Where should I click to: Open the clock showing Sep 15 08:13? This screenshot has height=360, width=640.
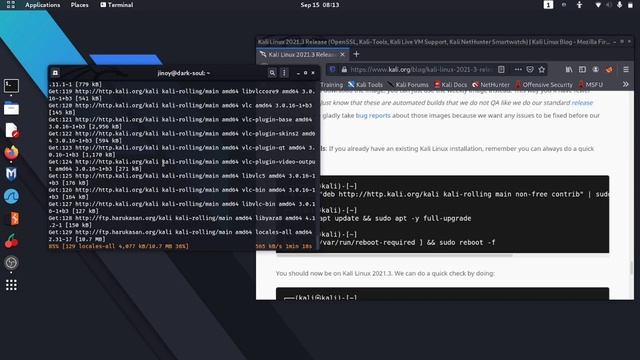pos(320,4)
